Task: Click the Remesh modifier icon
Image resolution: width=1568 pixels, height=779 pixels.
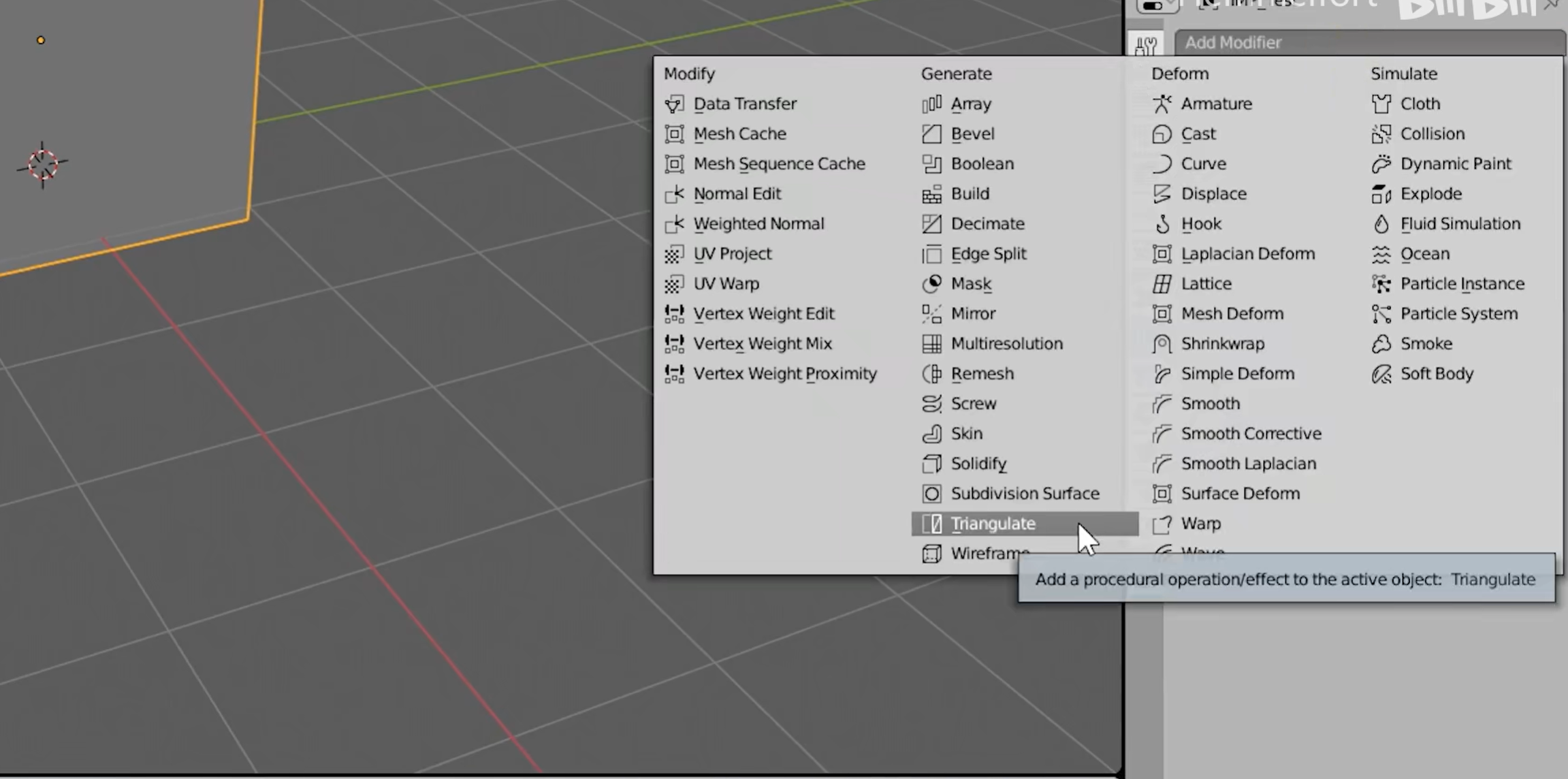Action: (931, 373)
